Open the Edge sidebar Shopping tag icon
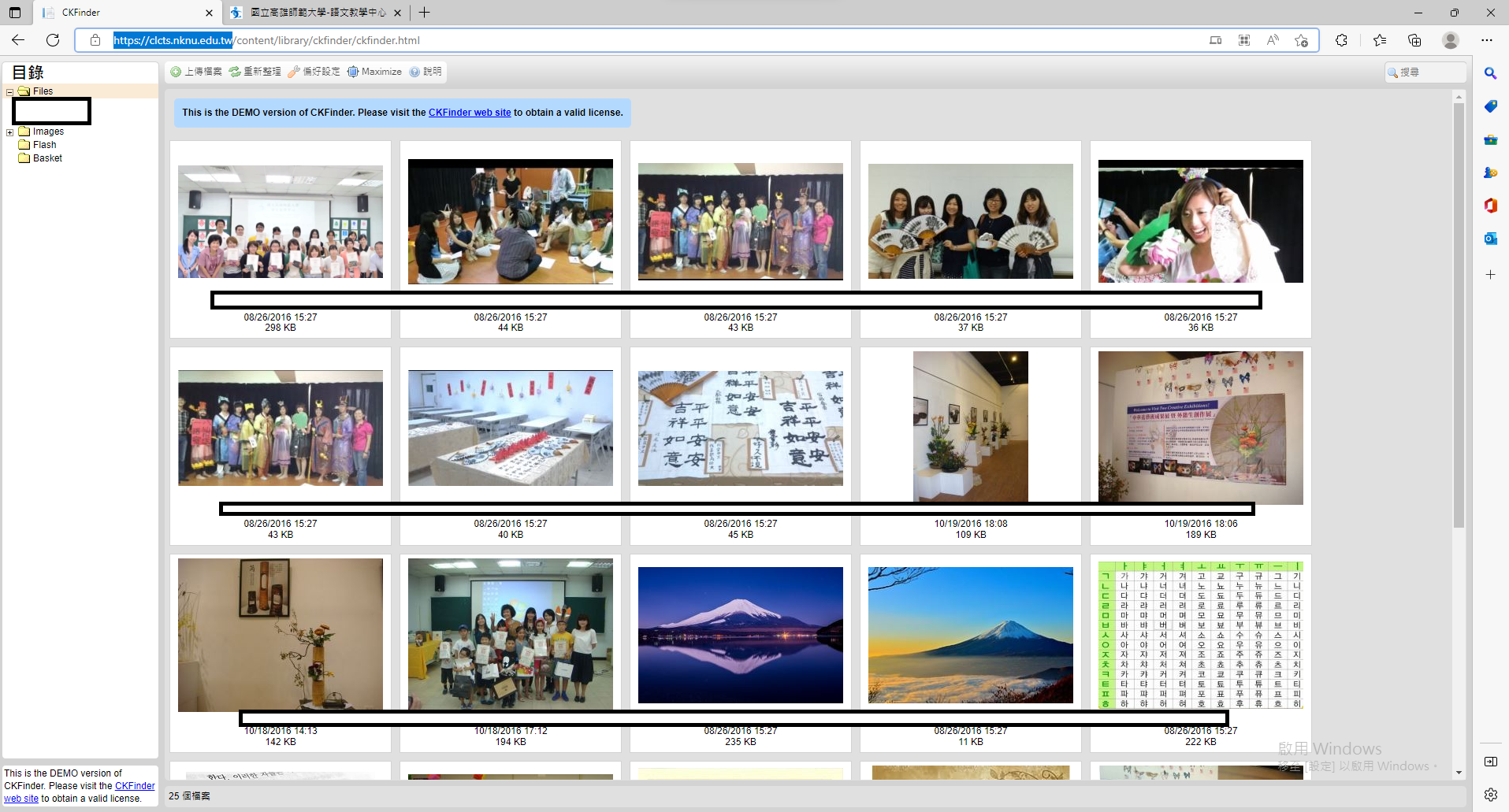 point(1490,106)
